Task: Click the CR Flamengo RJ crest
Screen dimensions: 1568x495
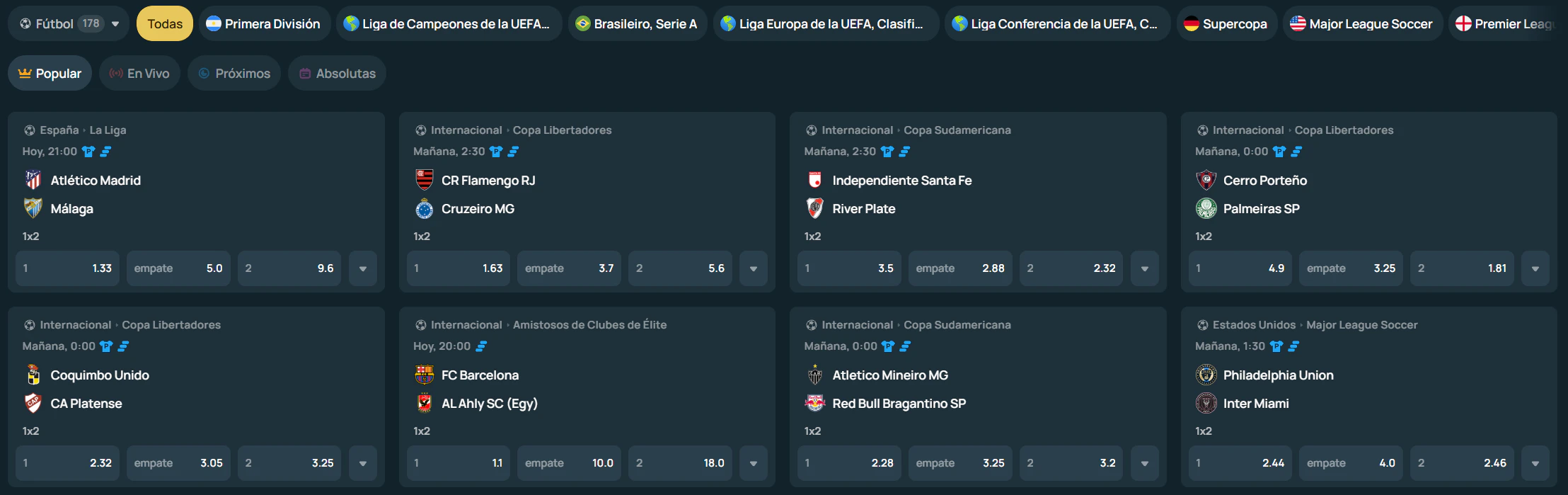Action: pos(425,180)
